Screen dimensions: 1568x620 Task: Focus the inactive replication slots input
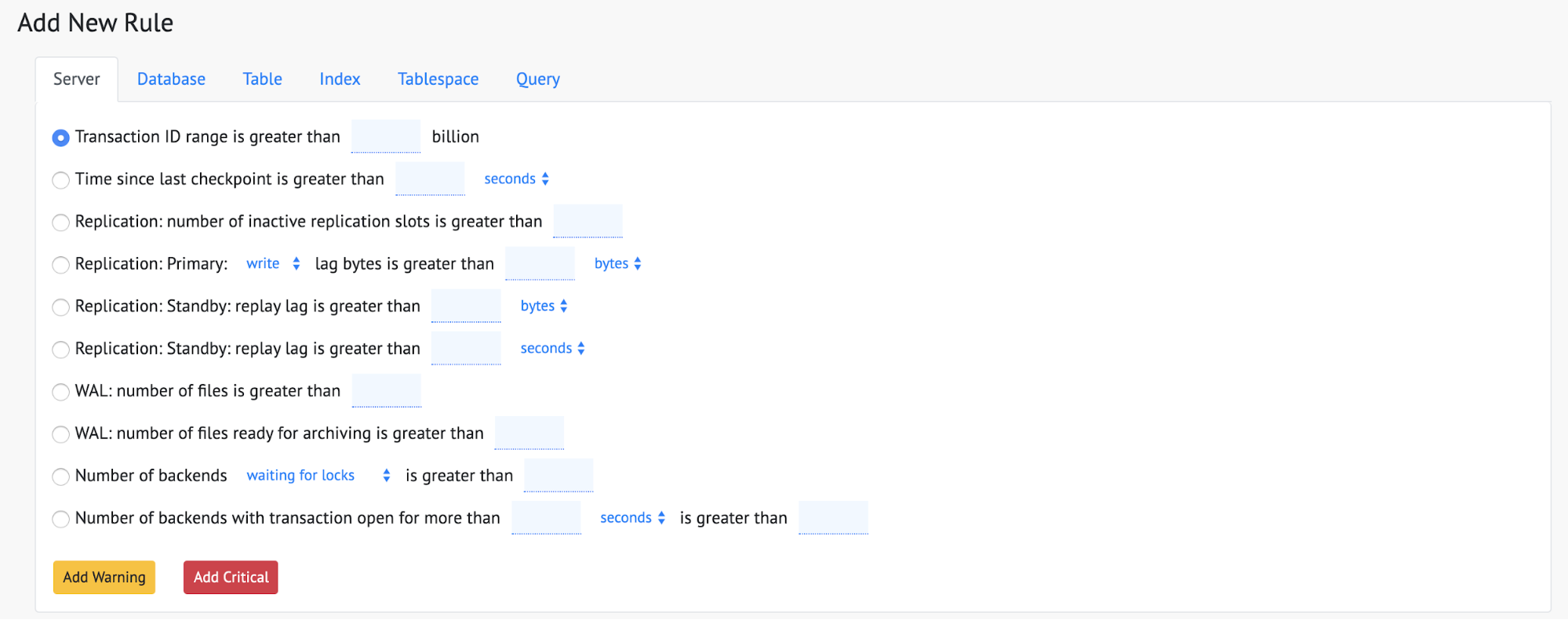click(588, 221)
